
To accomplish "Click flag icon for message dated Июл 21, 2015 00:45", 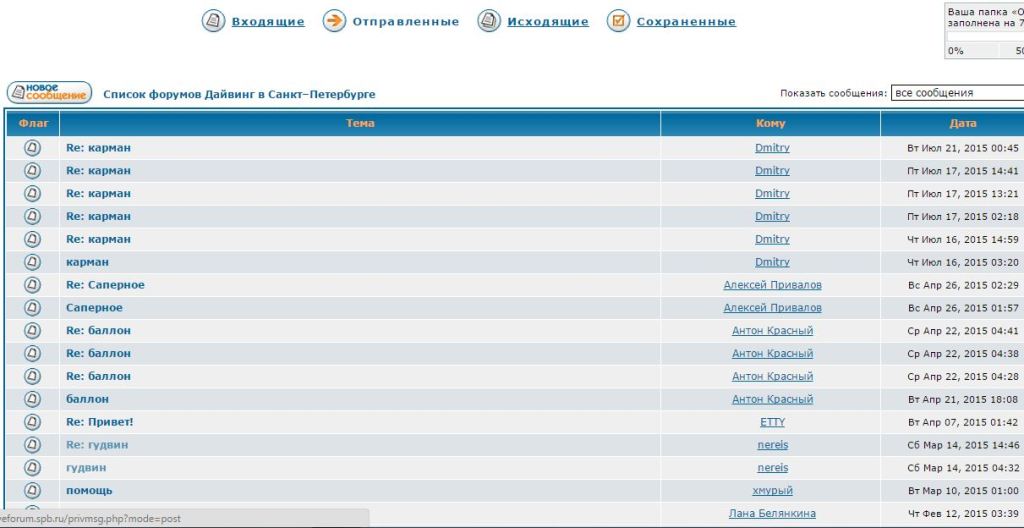I will (32, 148).
